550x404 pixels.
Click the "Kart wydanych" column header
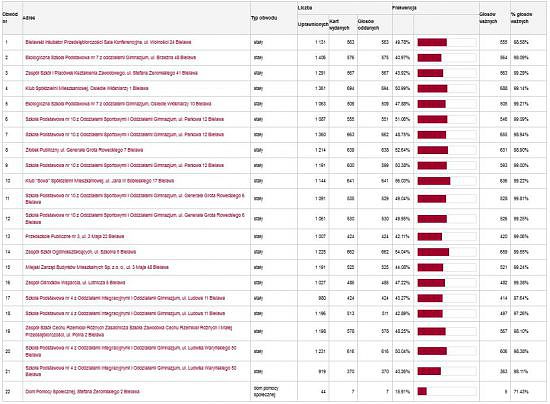[339, 25]
